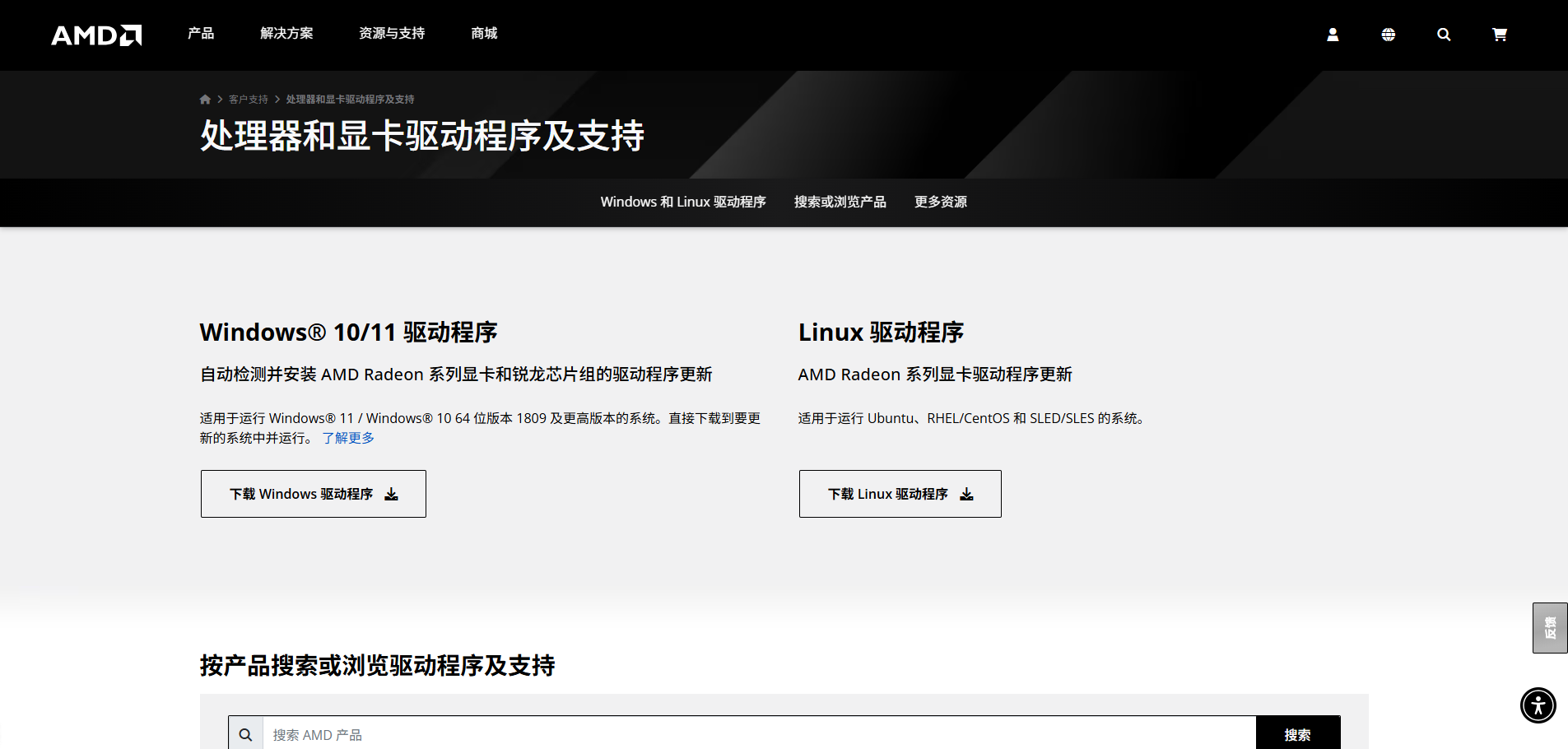Select the 商城 menu item
1568x749 pixels.
tap(484, 34)
